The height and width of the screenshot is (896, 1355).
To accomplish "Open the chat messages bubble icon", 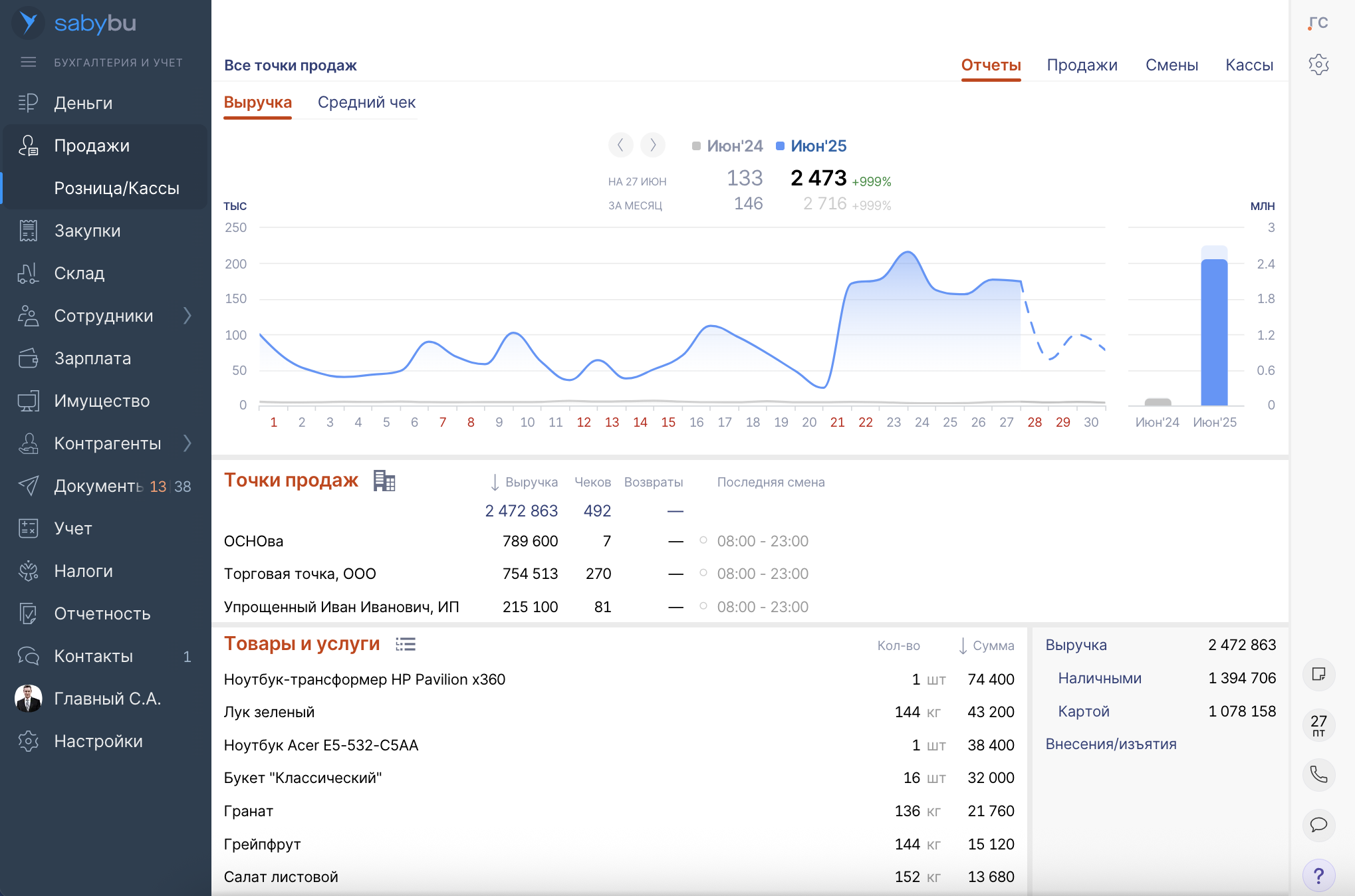I will 1318,825.
